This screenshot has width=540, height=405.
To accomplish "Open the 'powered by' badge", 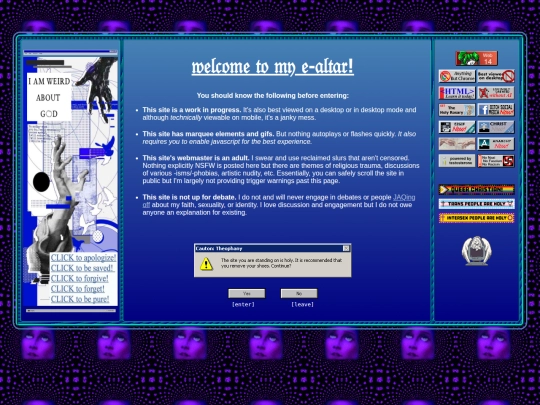I will [x=457, y=161].
